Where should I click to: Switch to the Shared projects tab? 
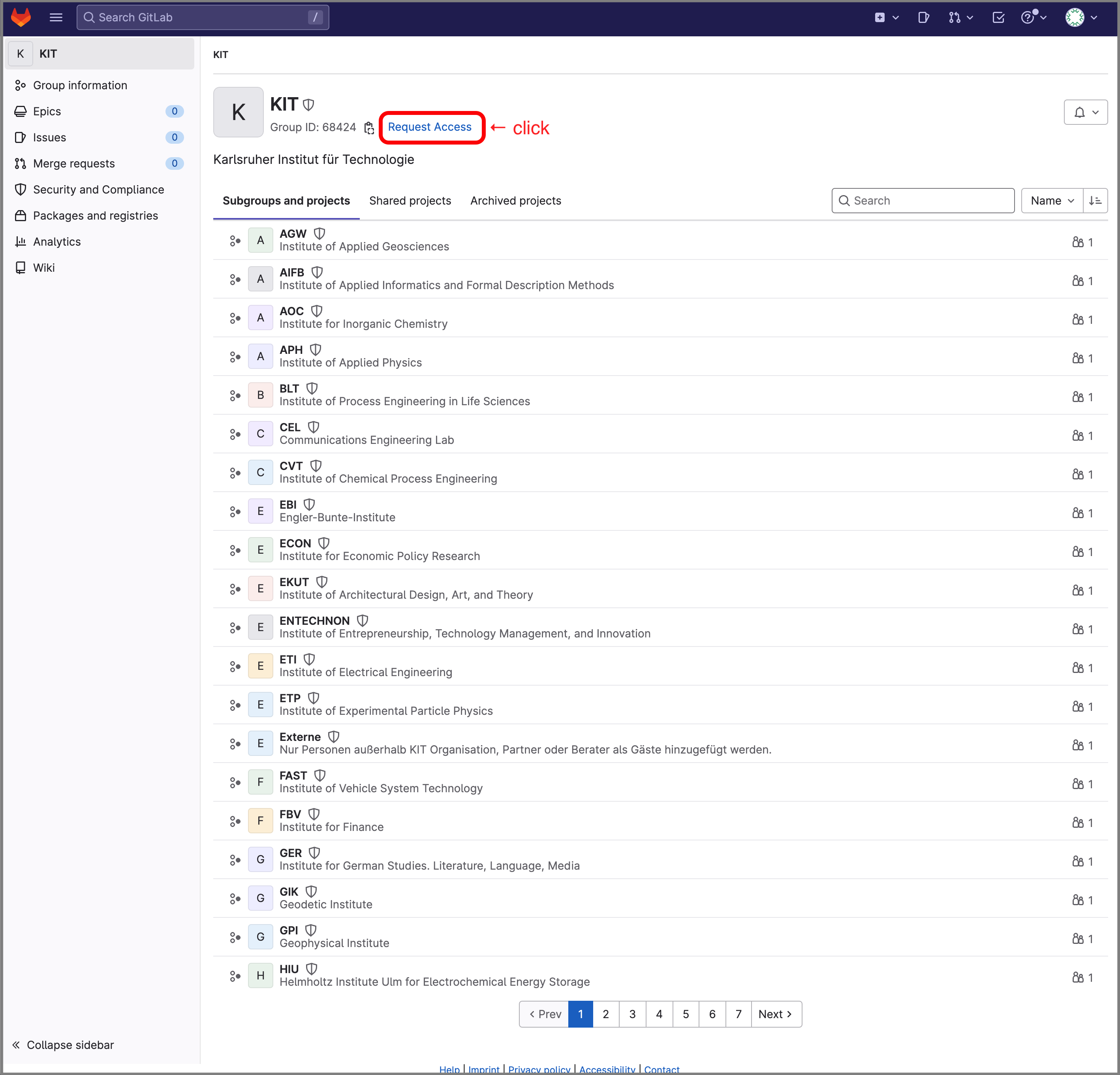409,200
